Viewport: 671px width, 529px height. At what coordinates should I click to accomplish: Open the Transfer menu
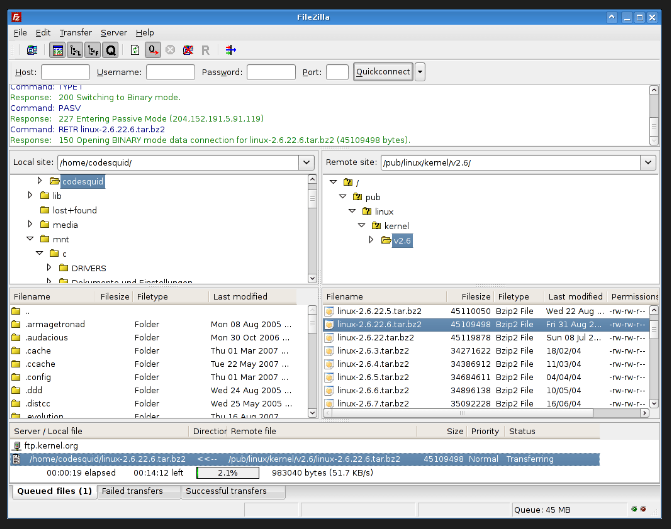point(76,33)
